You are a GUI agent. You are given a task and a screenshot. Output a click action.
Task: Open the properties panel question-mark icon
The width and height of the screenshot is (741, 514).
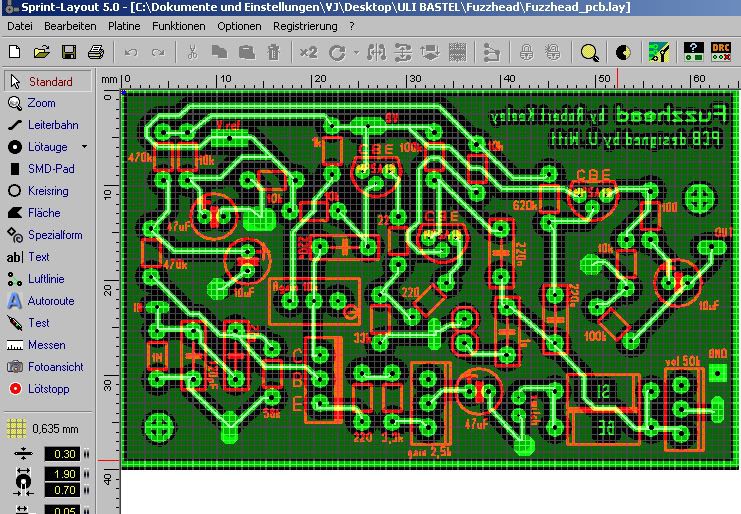pos(694,52)
